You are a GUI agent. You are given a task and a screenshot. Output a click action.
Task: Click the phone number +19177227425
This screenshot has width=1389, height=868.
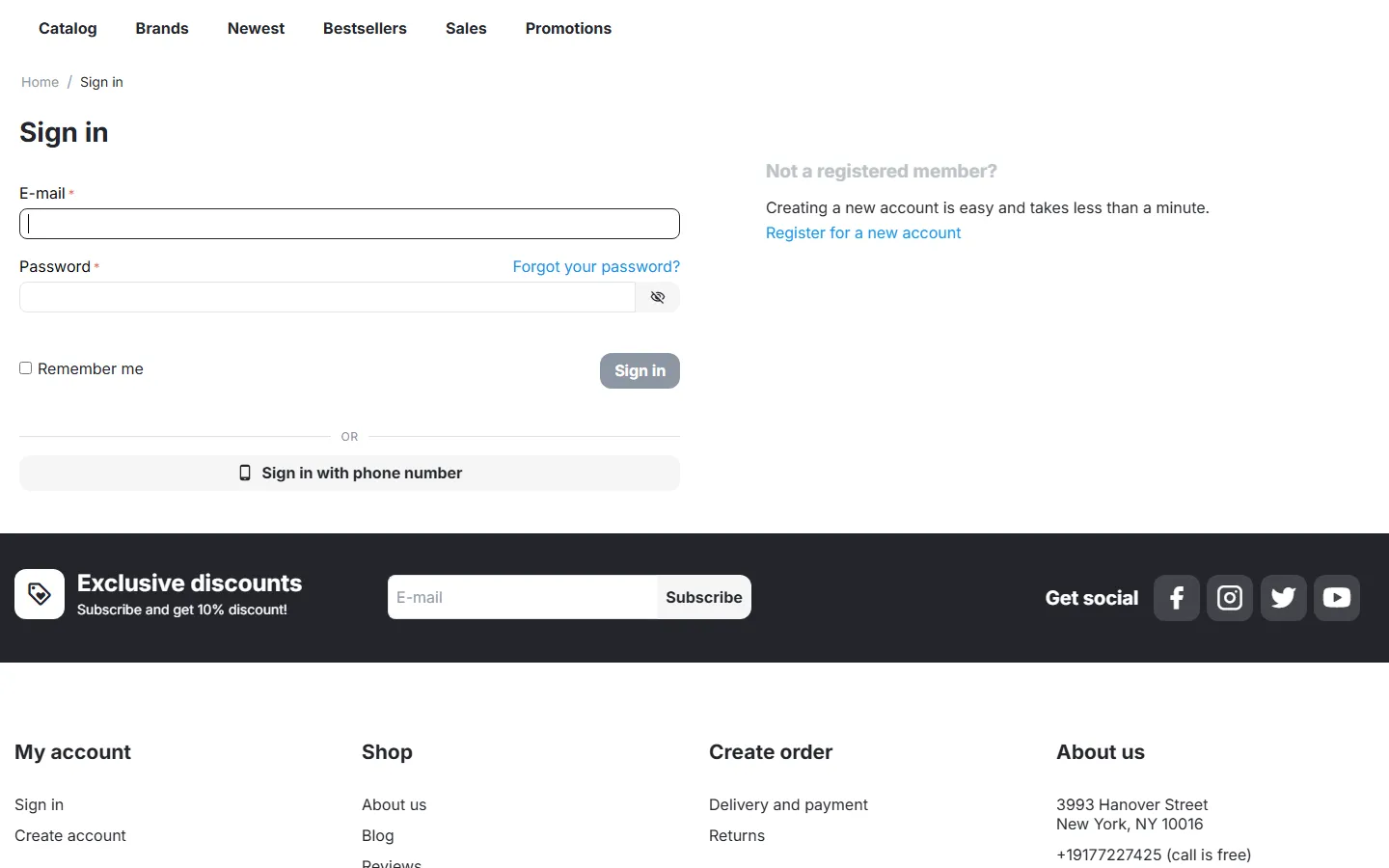point(1108,854)
